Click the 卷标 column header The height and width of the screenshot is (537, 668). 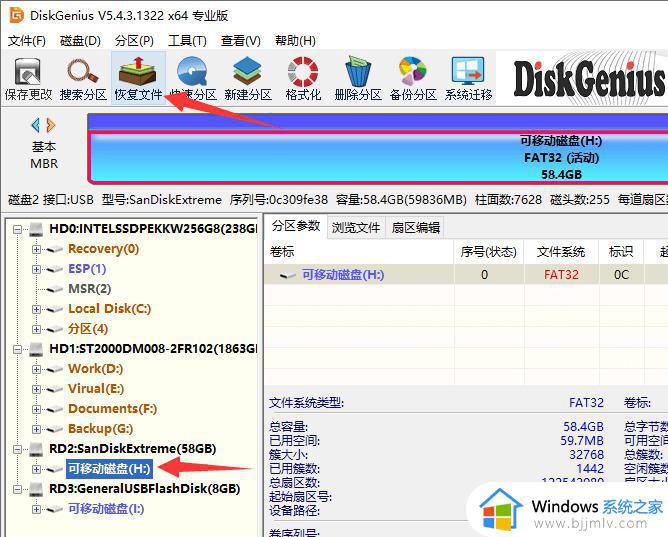coord(359,252)
